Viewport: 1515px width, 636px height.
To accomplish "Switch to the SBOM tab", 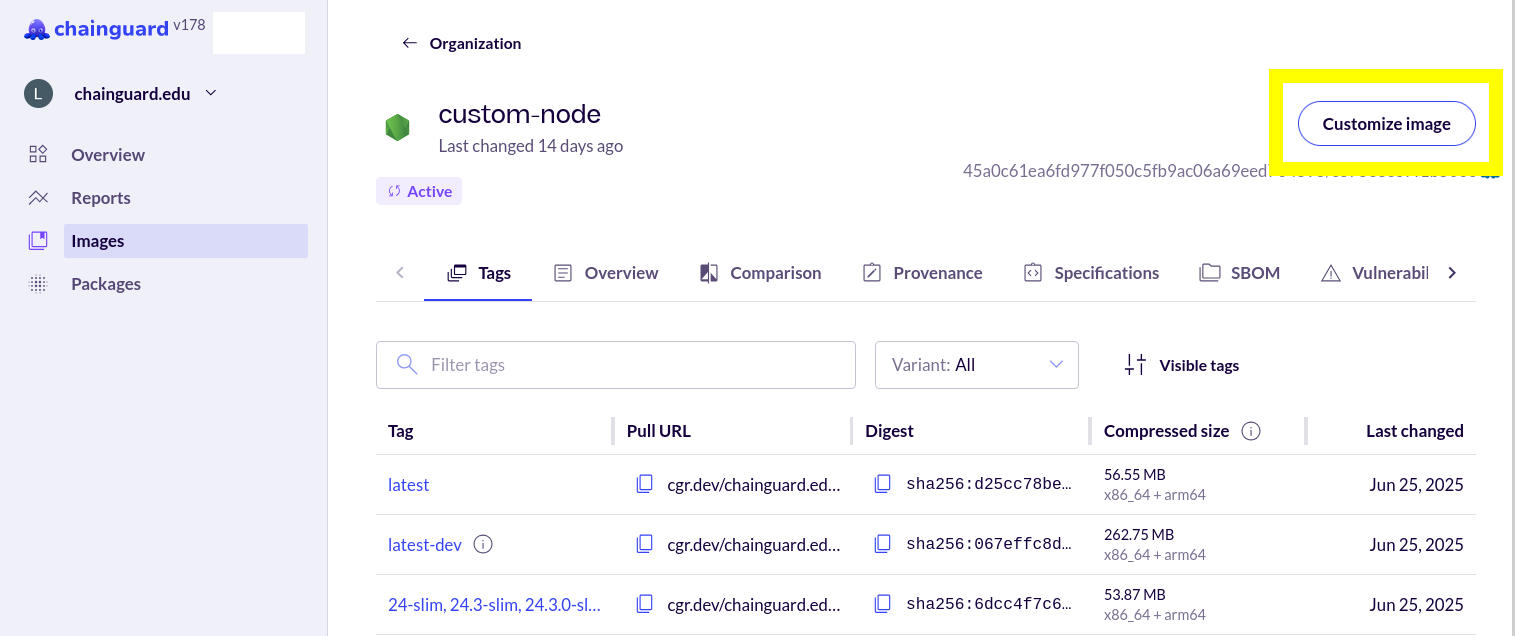I will tap(1240, 272).
